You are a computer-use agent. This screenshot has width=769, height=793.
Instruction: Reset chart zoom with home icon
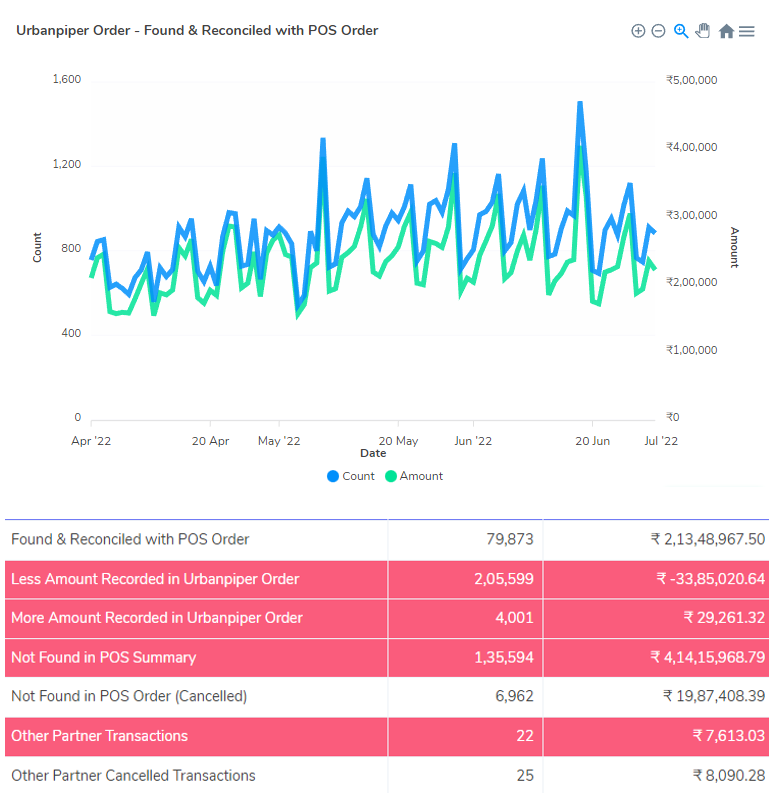pos(727,31)
